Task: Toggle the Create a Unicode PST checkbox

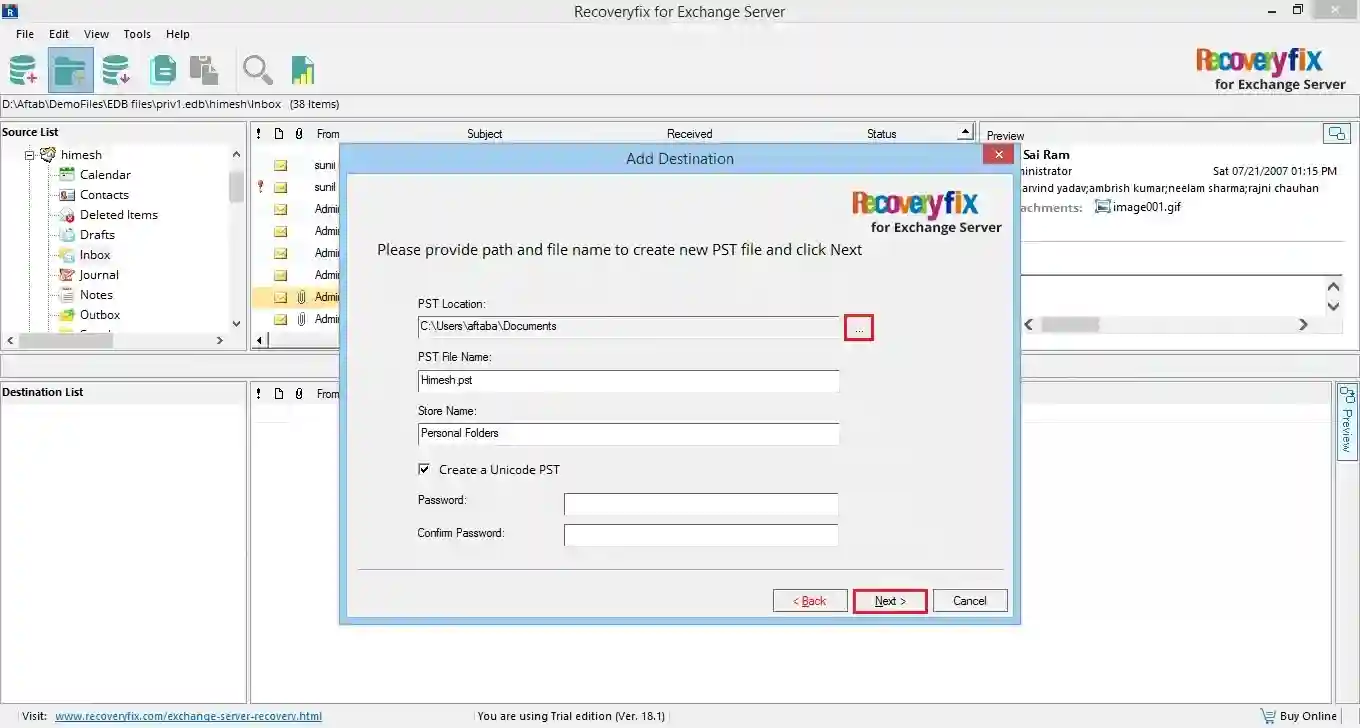Action: point(424,469)
